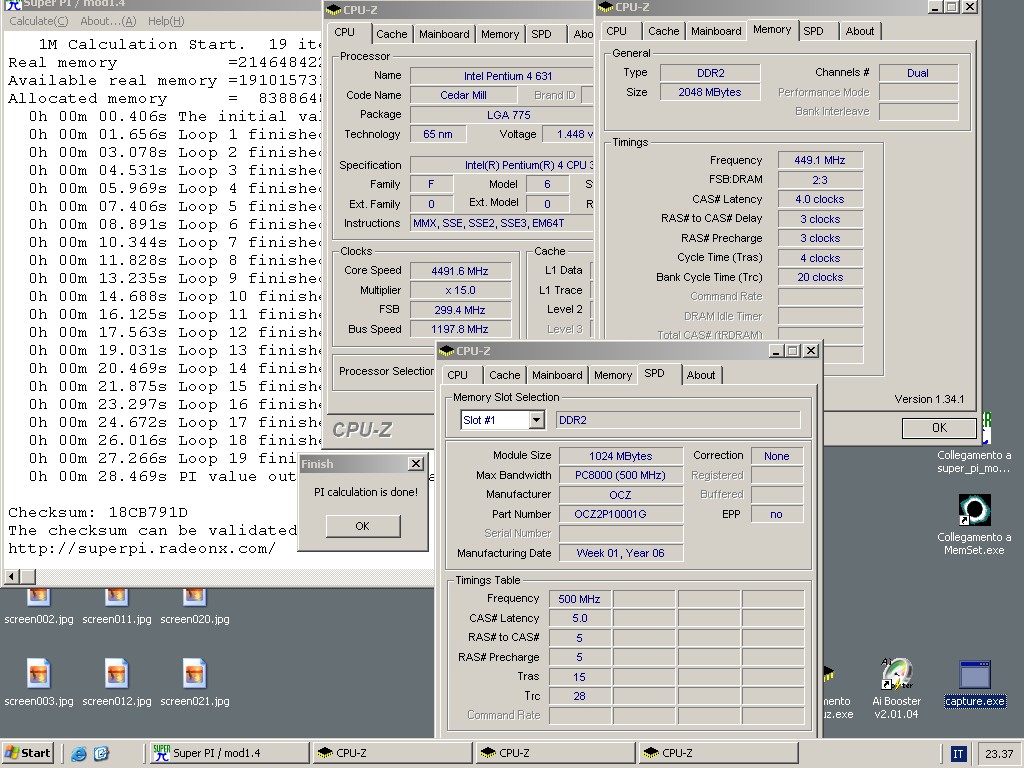Click the IT language indicator in the tray
1024x768 pixels.
tap(958, 754)
